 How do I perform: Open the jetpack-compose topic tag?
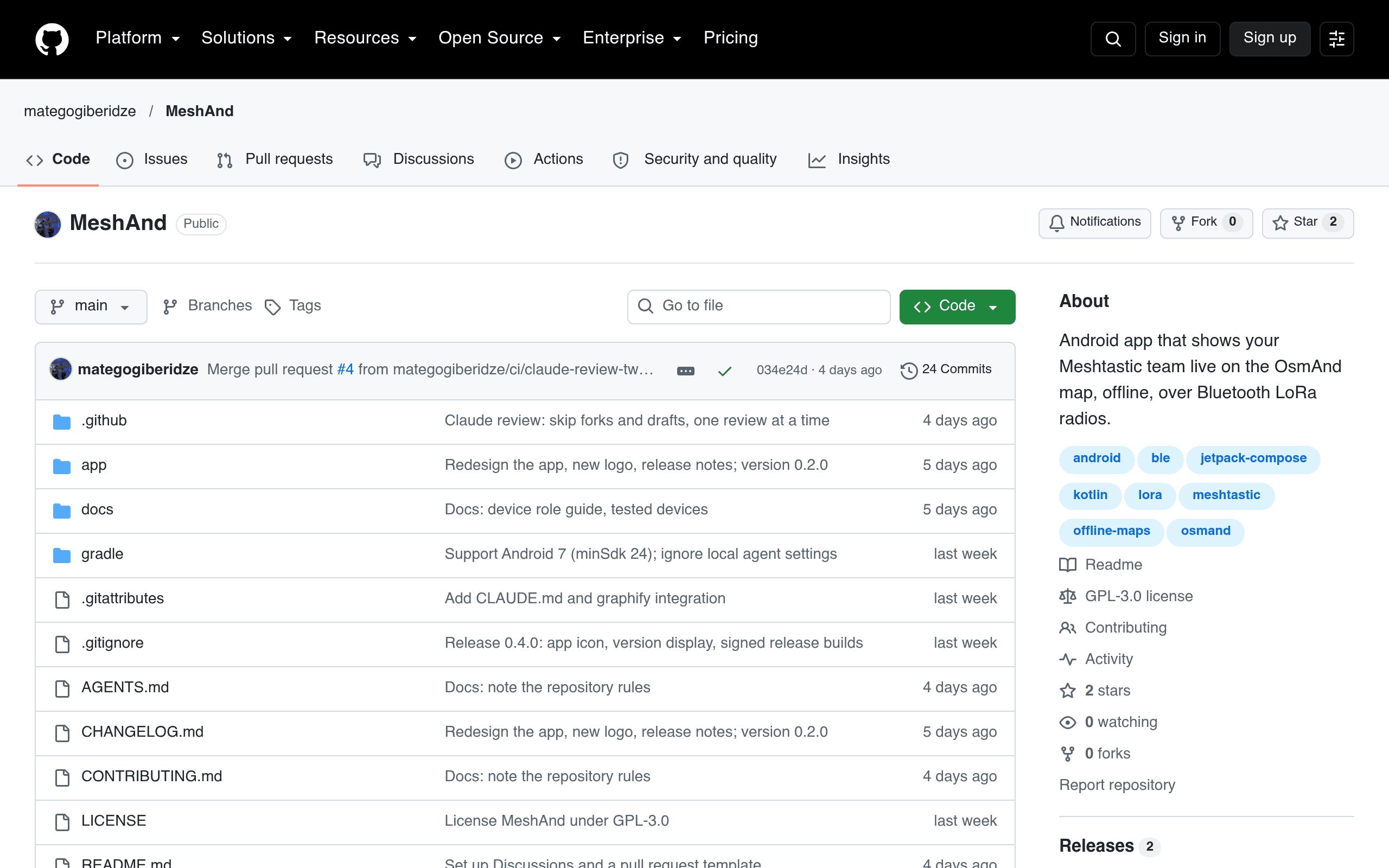click(1253, 459)
